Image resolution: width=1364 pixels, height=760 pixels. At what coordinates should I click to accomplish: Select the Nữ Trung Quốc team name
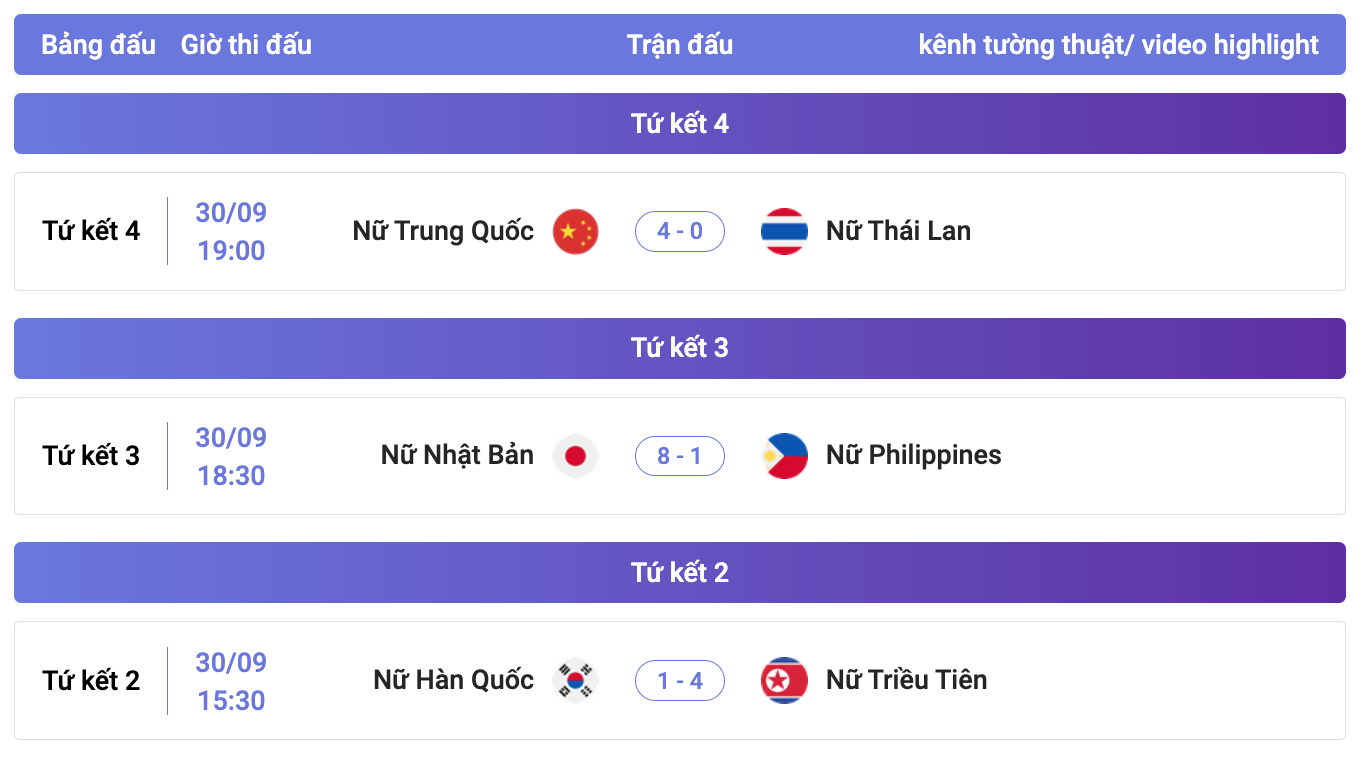pyautogui.click(x=443, y=231)
